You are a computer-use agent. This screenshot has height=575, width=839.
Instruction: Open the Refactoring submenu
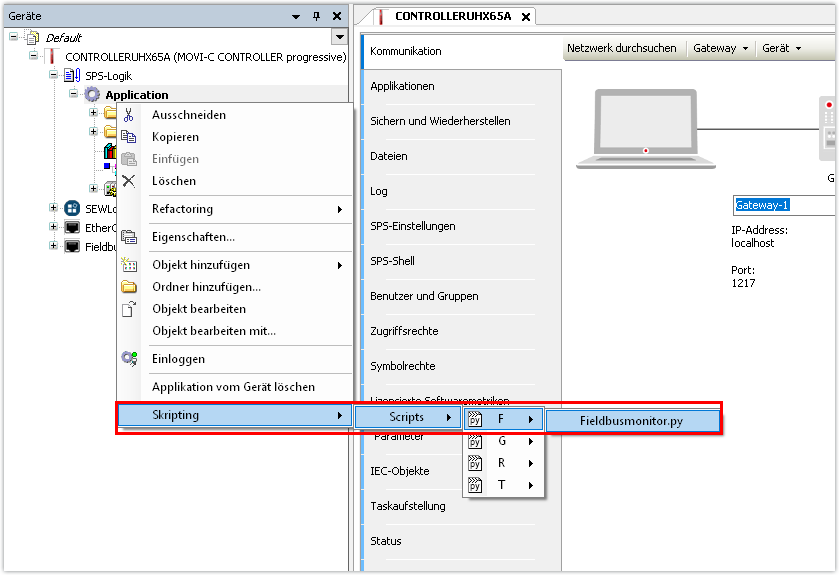pyautogui.click(x=245, y=209)
